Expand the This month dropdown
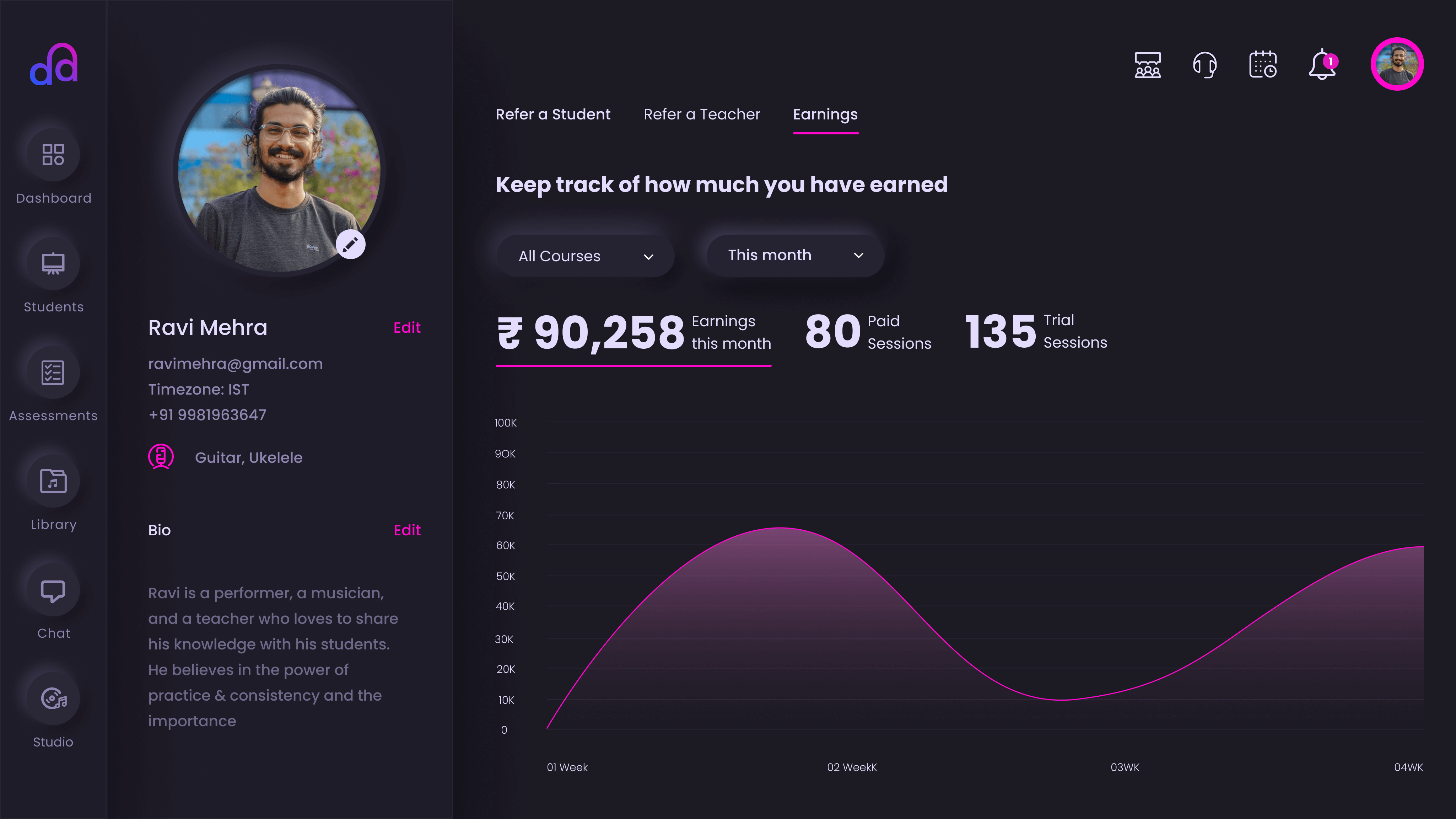Image resolution: width=1456 pixels, height=819 pixels. click(x=795, y=256)
